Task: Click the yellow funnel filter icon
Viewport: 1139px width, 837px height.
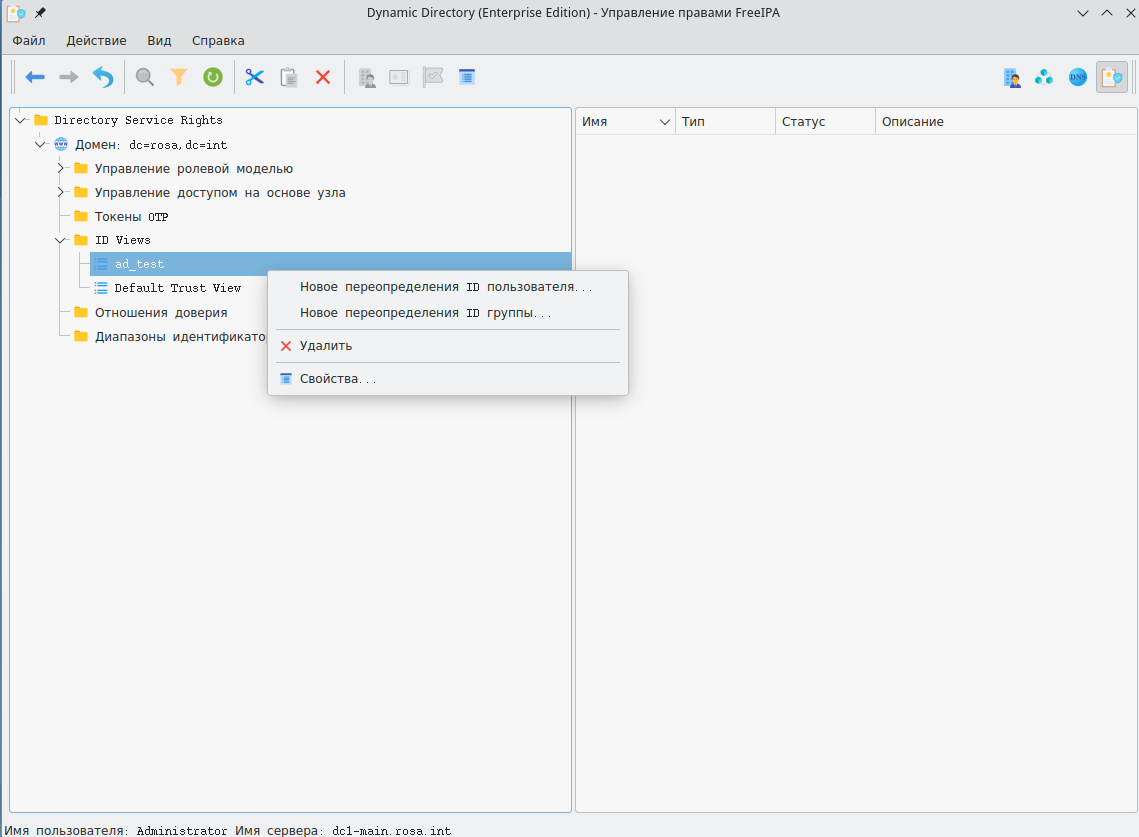Action: click(179, 77)
